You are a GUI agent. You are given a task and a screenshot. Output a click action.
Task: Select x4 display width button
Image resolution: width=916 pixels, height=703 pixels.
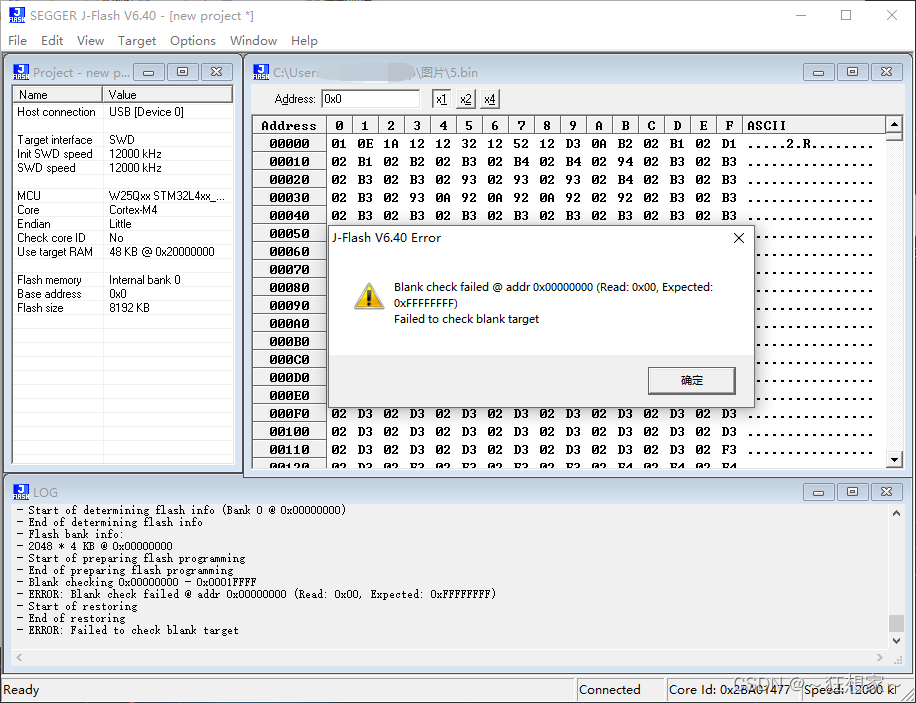pyautogui.click(x=490, y=99)
